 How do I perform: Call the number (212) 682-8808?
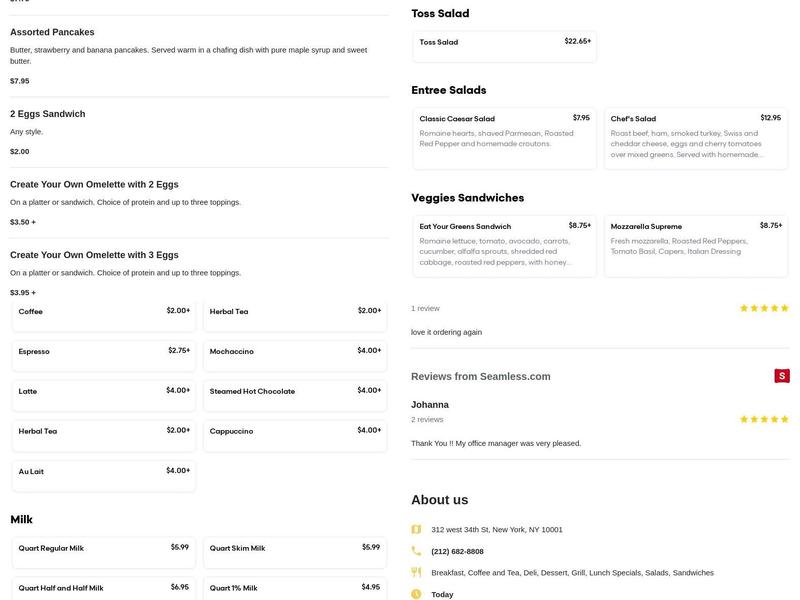click(x=457, y=551)
